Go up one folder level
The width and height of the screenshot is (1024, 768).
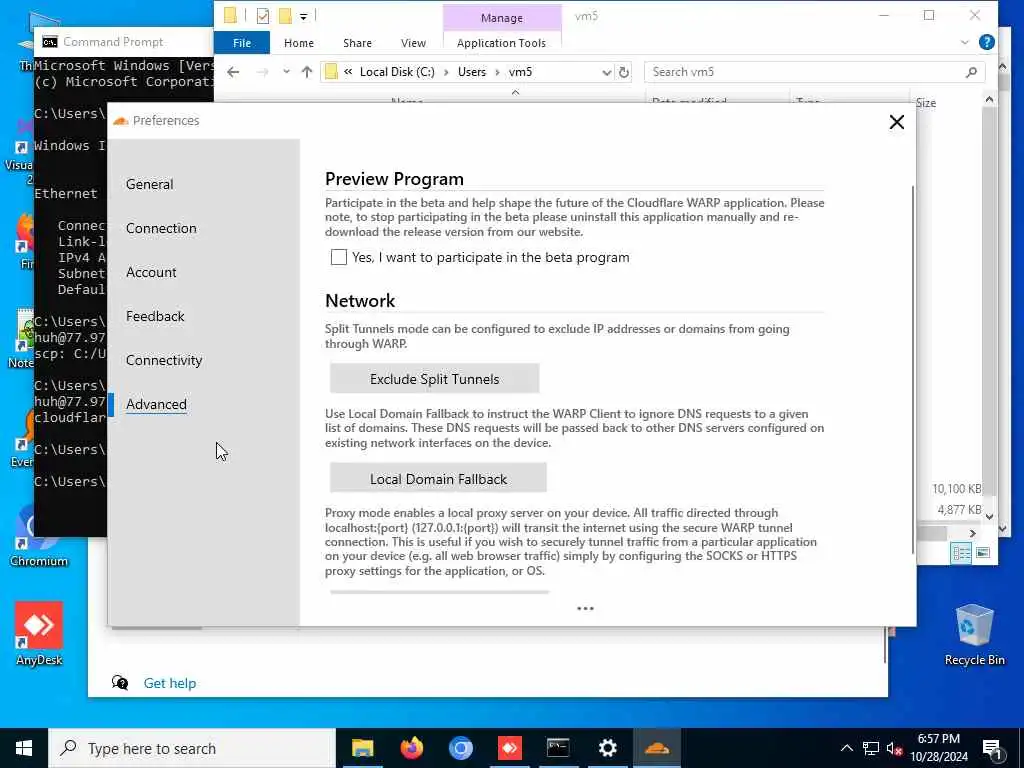tap(306, 72)
